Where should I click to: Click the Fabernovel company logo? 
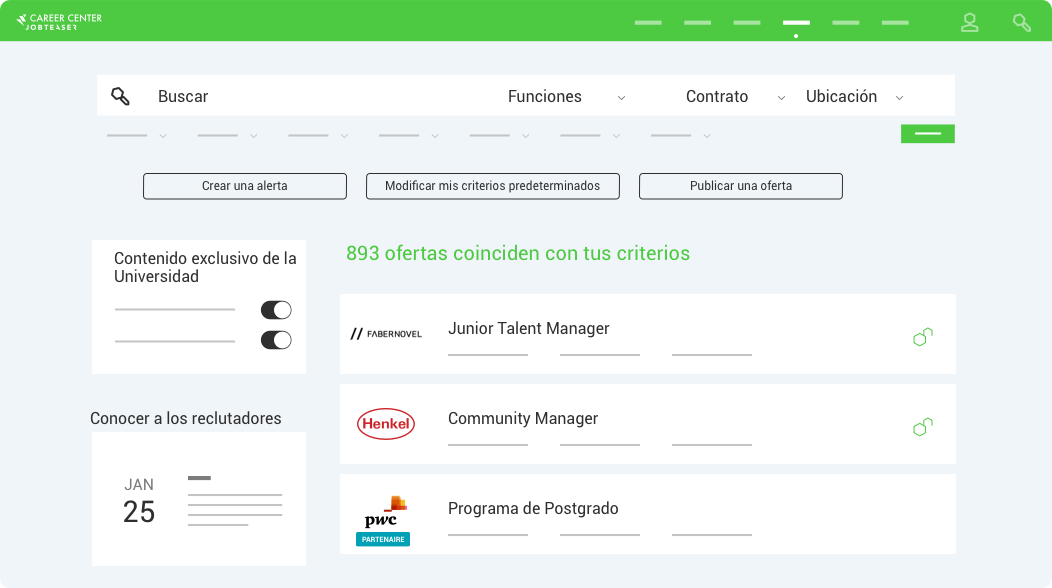point(386,334)
